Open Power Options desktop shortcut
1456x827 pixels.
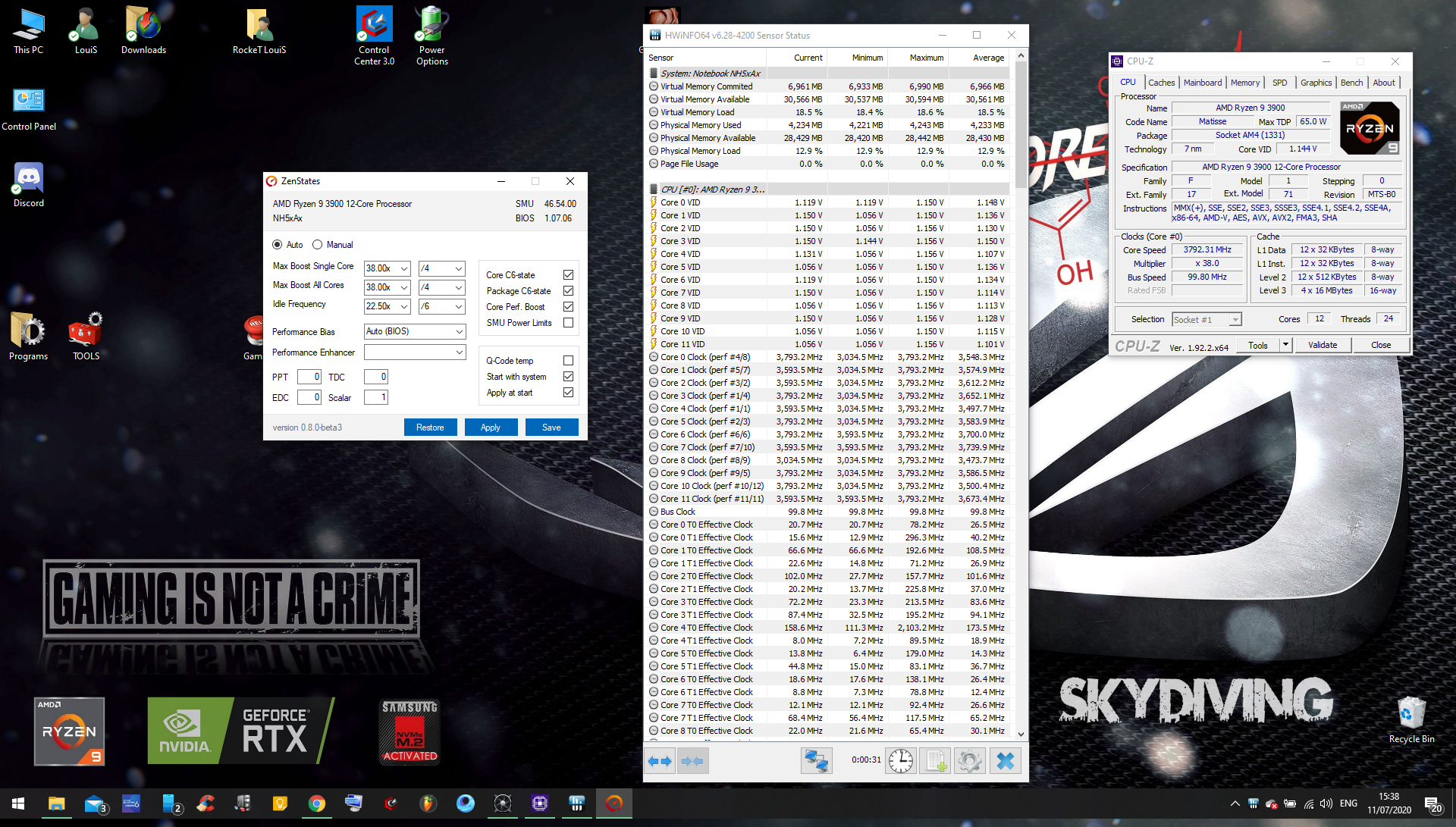[431, 36]
